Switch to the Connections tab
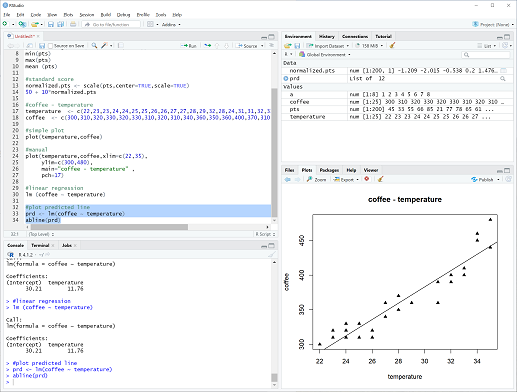The height and width of the screenshot is (392, 517). (355, 36)
